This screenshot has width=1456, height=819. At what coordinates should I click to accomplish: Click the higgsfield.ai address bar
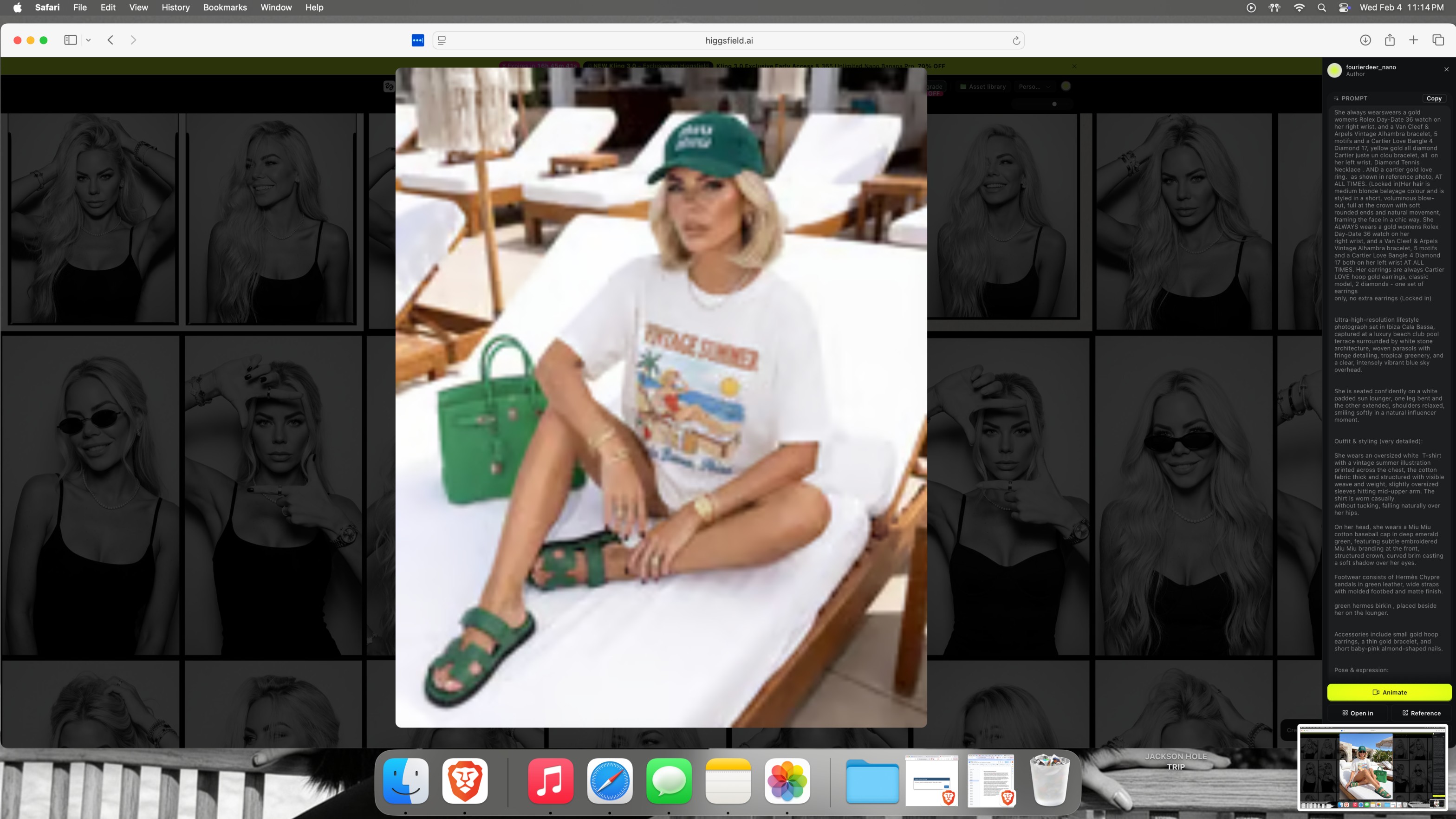(728, 41)
